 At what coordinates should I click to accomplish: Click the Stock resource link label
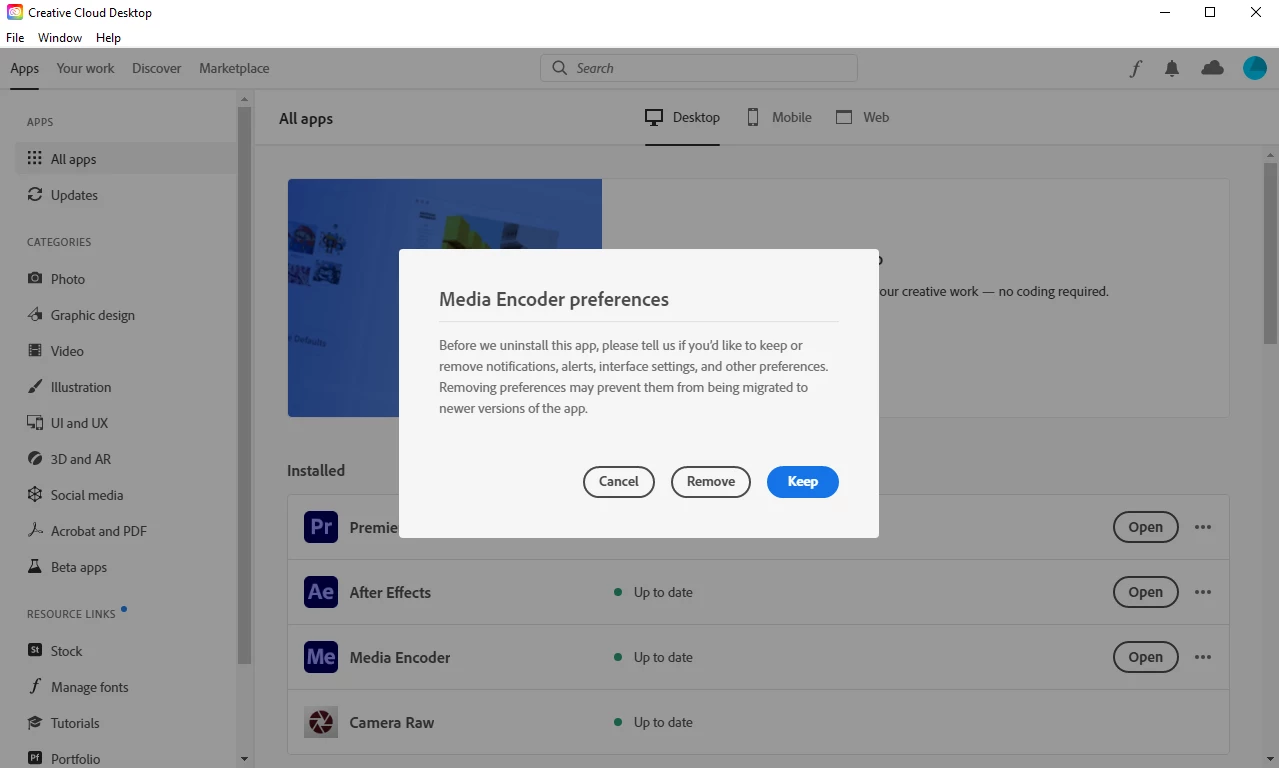67,651
